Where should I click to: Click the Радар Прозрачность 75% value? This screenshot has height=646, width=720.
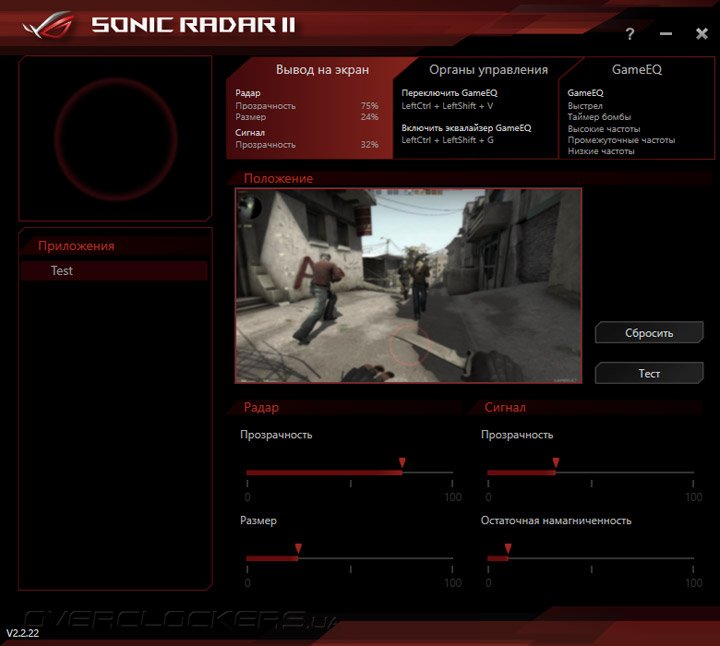tap(369, 106)
